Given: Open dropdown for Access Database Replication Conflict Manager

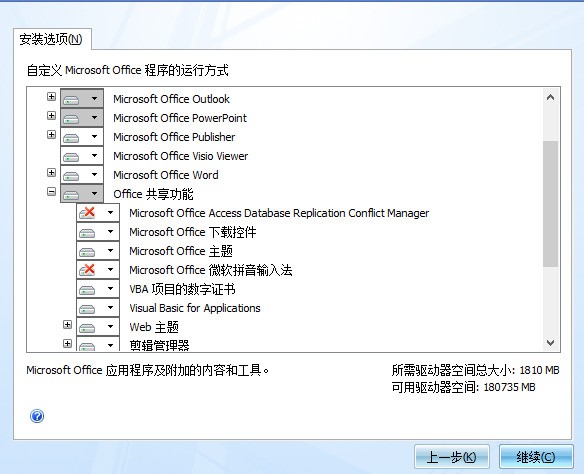Looking at the screenshot, I should 110,213.
